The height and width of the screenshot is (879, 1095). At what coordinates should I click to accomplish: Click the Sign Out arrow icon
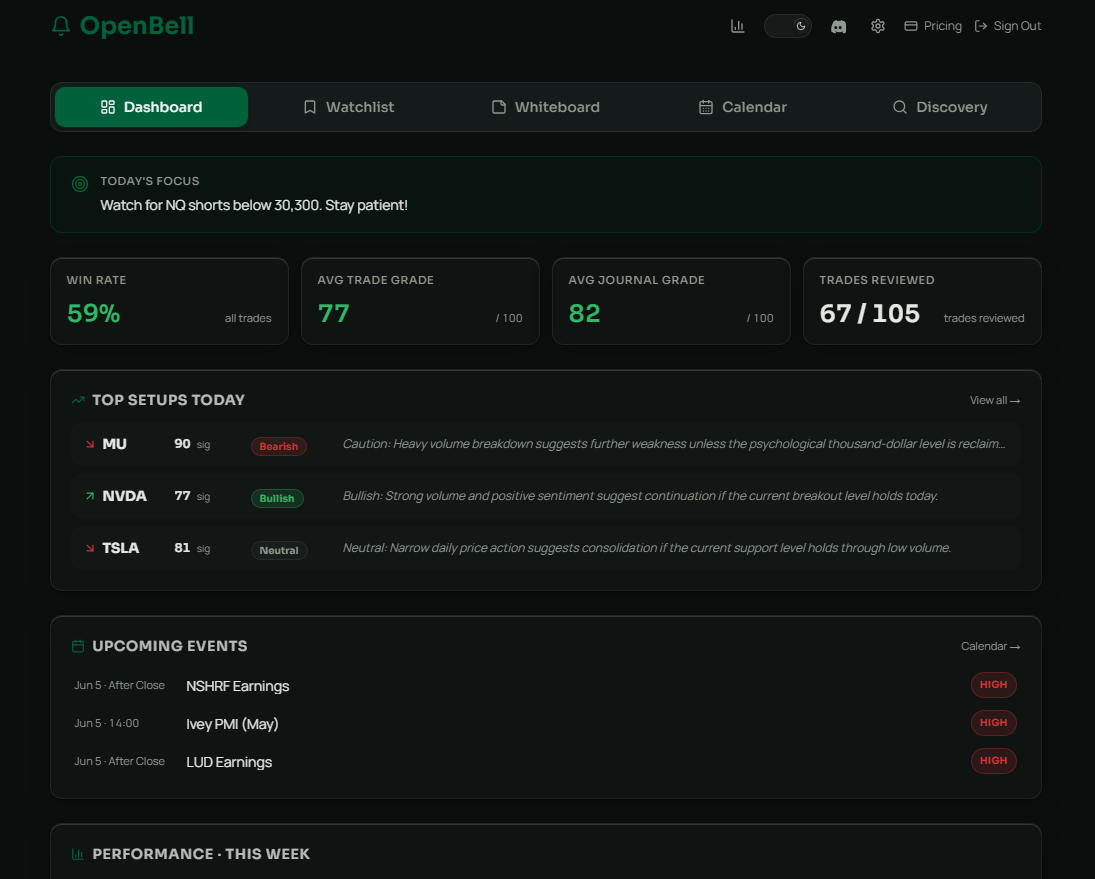pos(981,26)
